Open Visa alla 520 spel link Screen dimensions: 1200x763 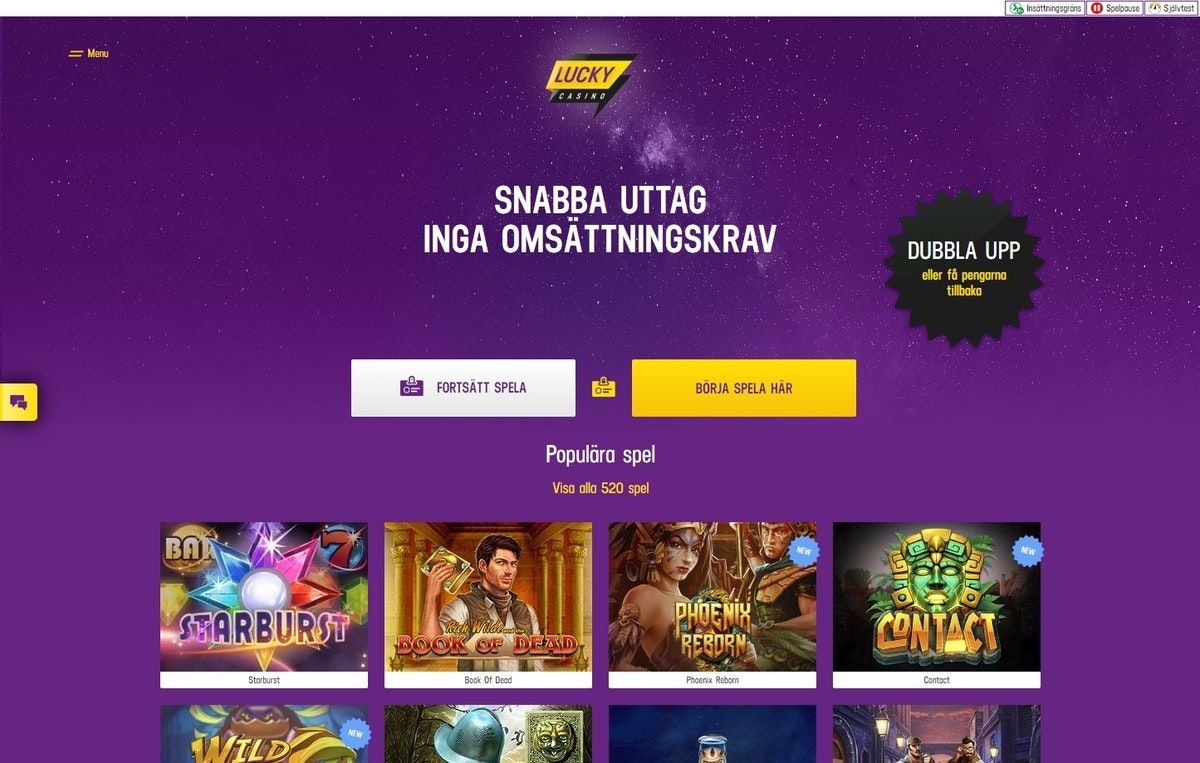601,489
